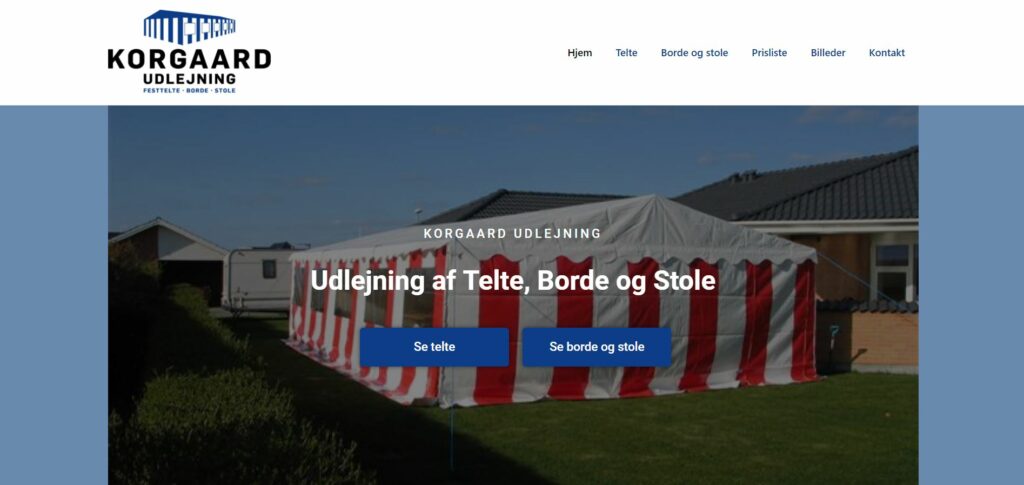Image resolution: width=1024 pixels, height=485 pixels.
Task: Open the Prisliste page
Action: pos(769,53)
